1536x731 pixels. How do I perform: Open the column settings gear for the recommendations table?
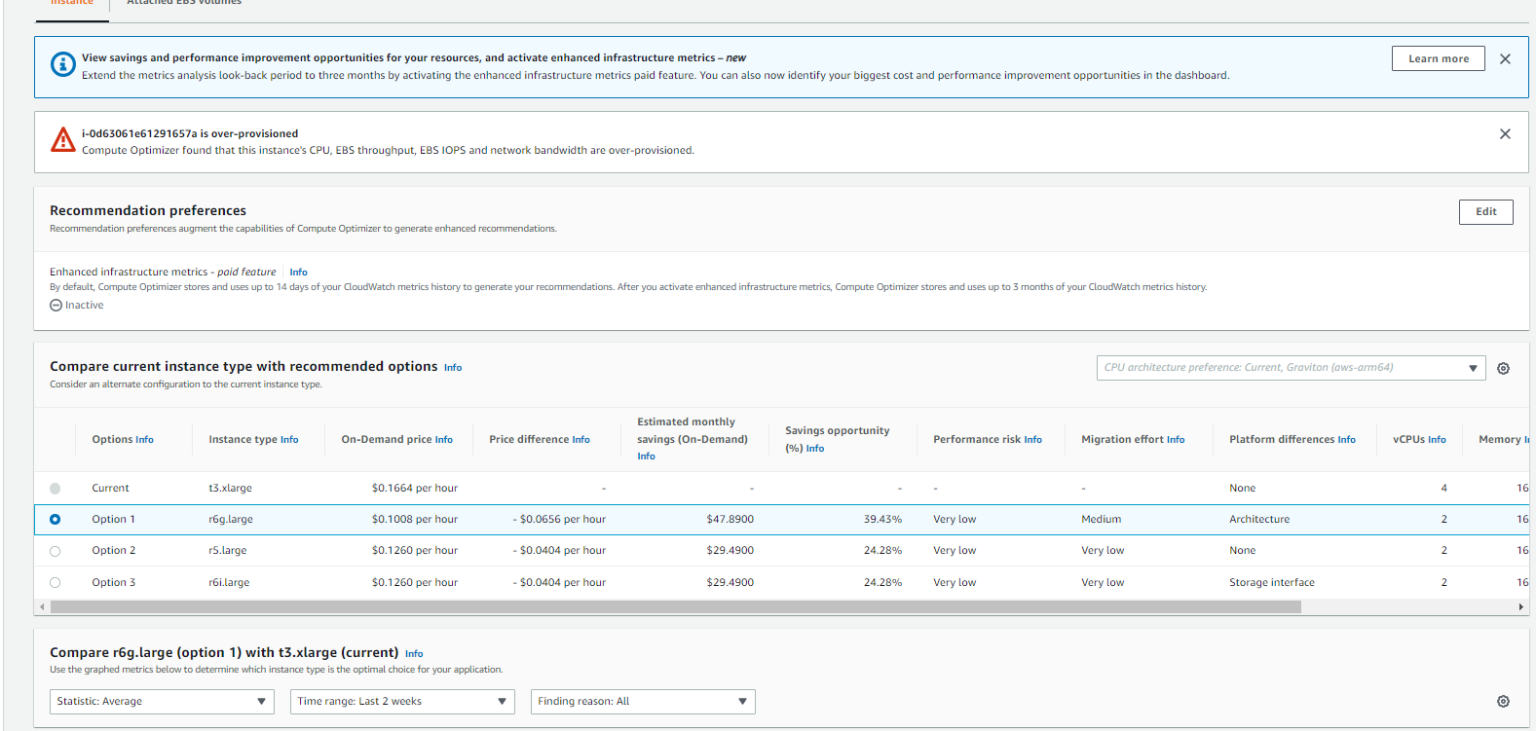pos(1503,368)
